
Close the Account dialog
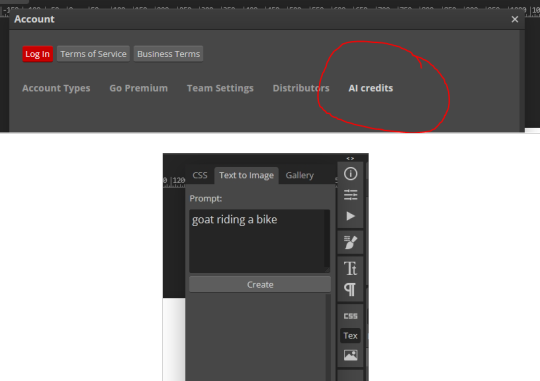(515, 19)
